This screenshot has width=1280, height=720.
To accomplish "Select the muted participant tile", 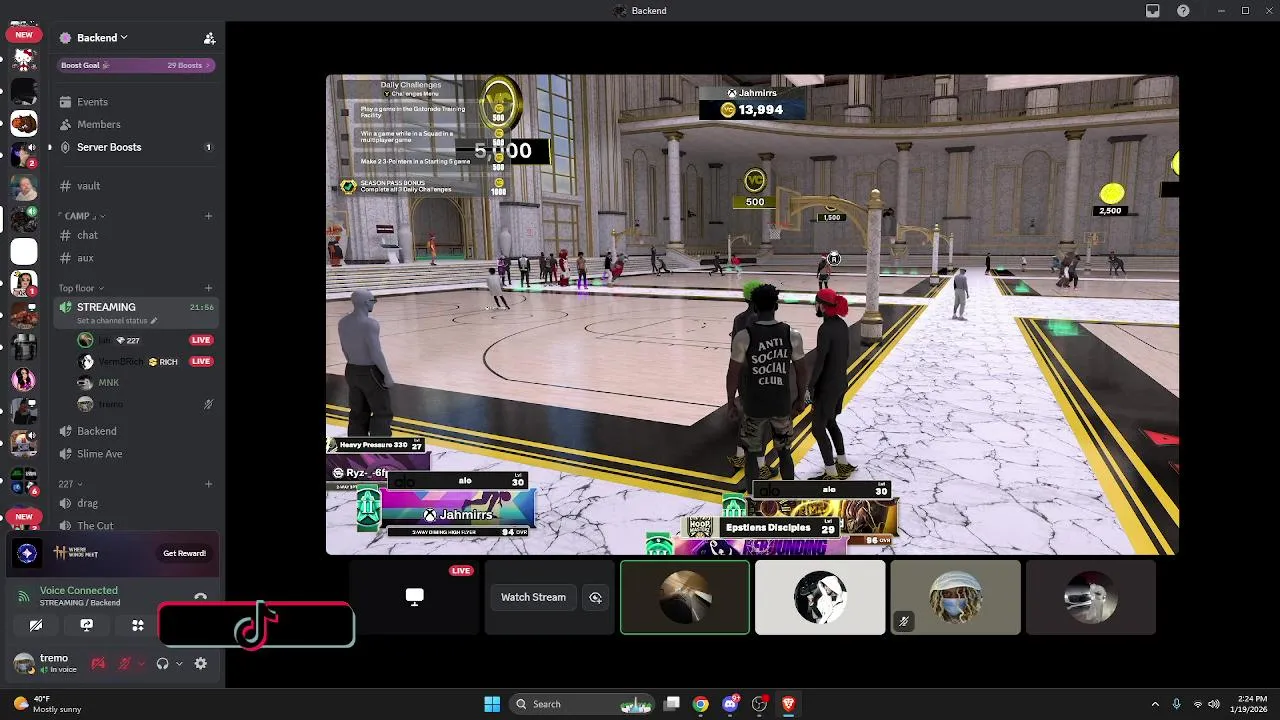I will (x=955, y=597).
